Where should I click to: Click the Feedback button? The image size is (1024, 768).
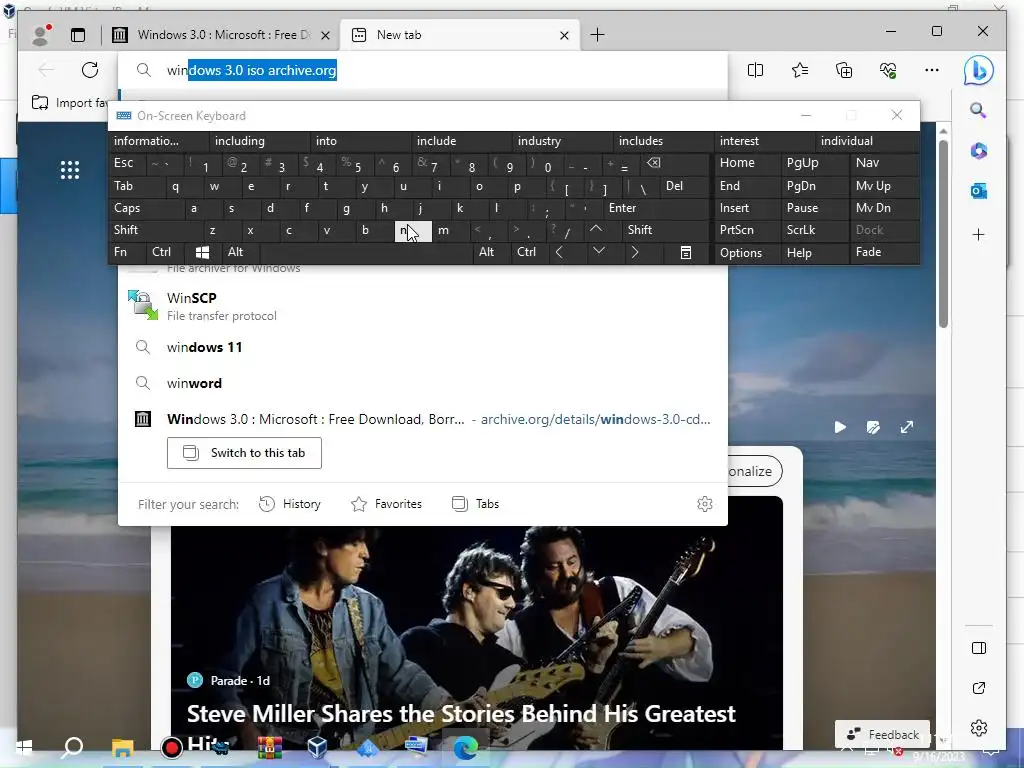882,734
